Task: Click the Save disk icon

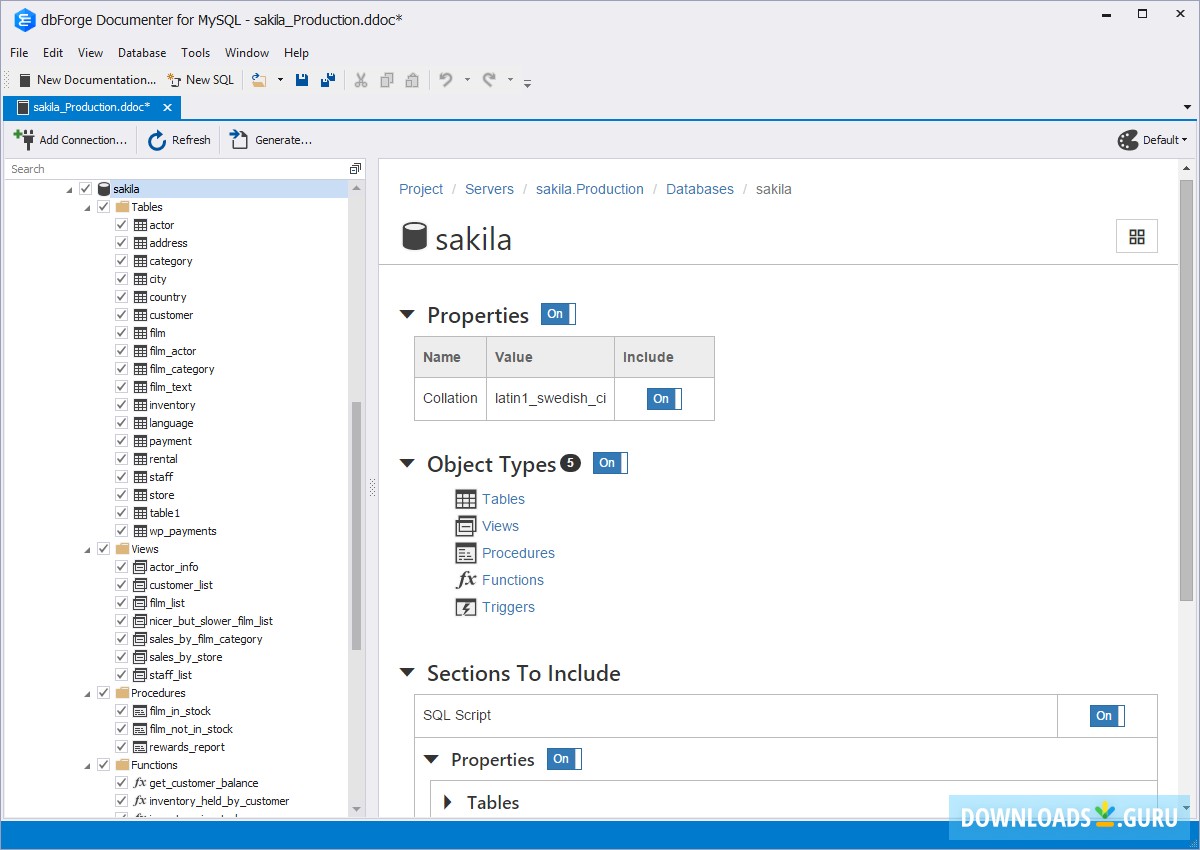Action: point(302,80)
